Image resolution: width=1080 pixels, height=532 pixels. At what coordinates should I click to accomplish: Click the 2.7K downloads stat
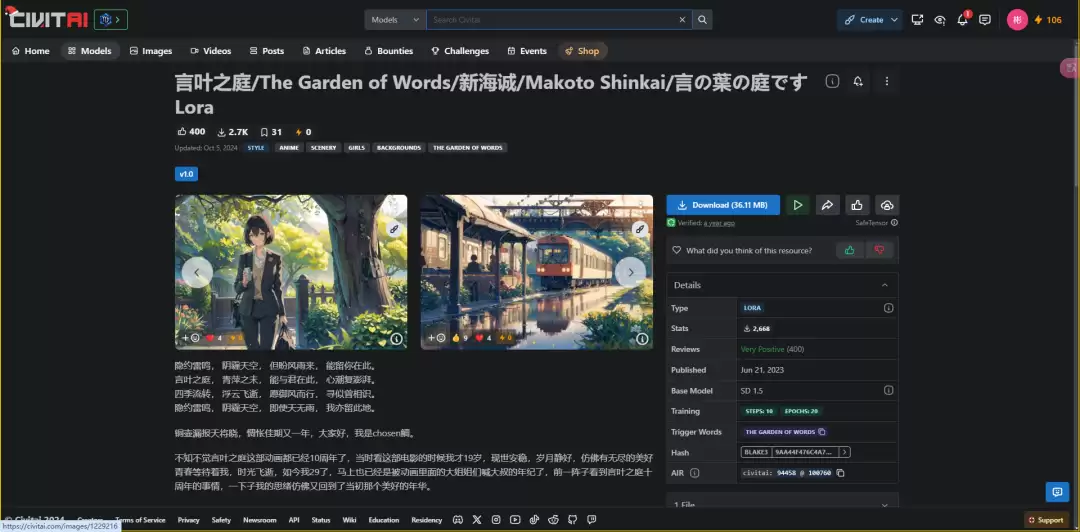pyautogui.click(x=232, y=132)
